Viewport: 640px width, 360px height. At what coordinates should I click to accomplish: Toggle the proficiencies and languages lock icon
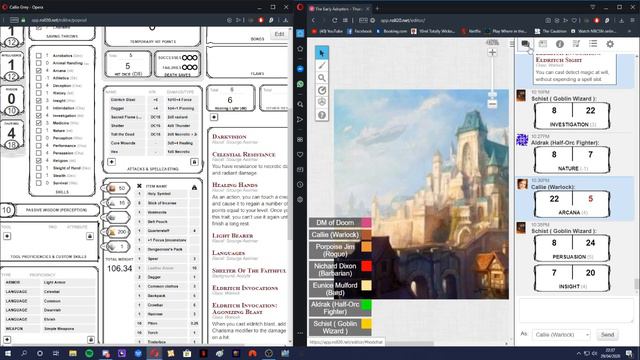coord(91,340)
